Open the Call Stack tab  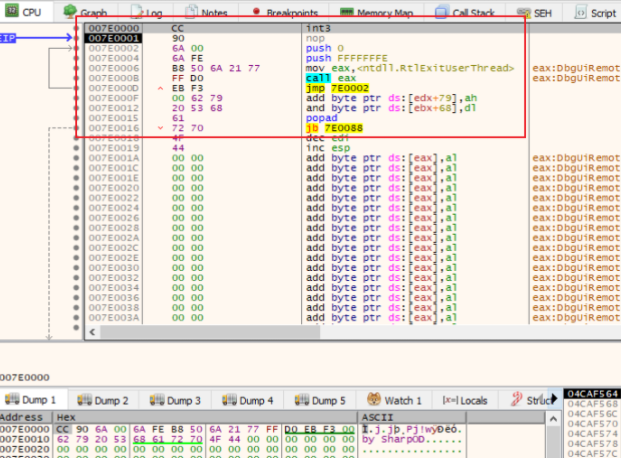pyautogui.click(x=465, y=12)
